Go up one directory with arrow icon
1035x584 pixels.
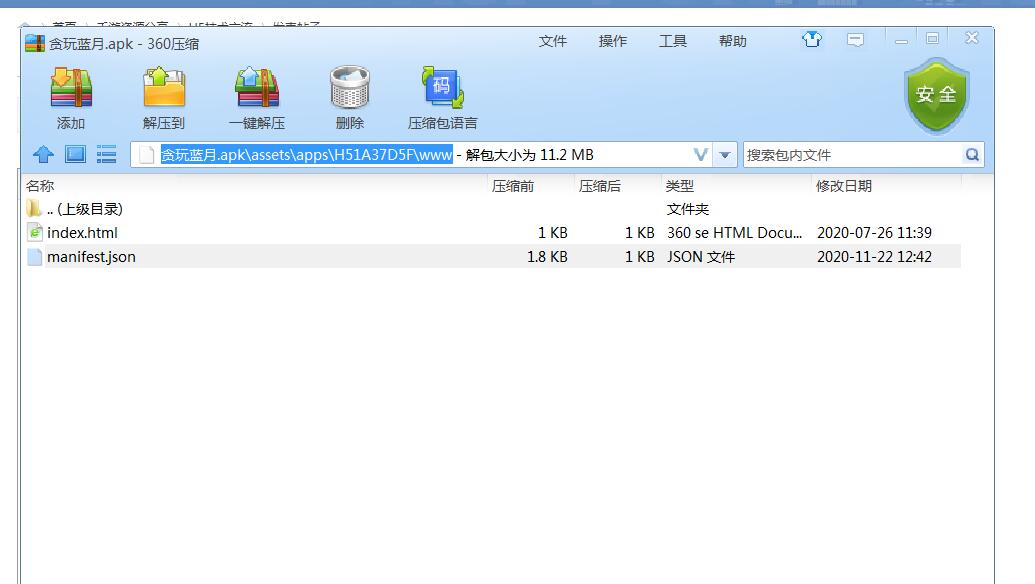(x=43, y=154)
